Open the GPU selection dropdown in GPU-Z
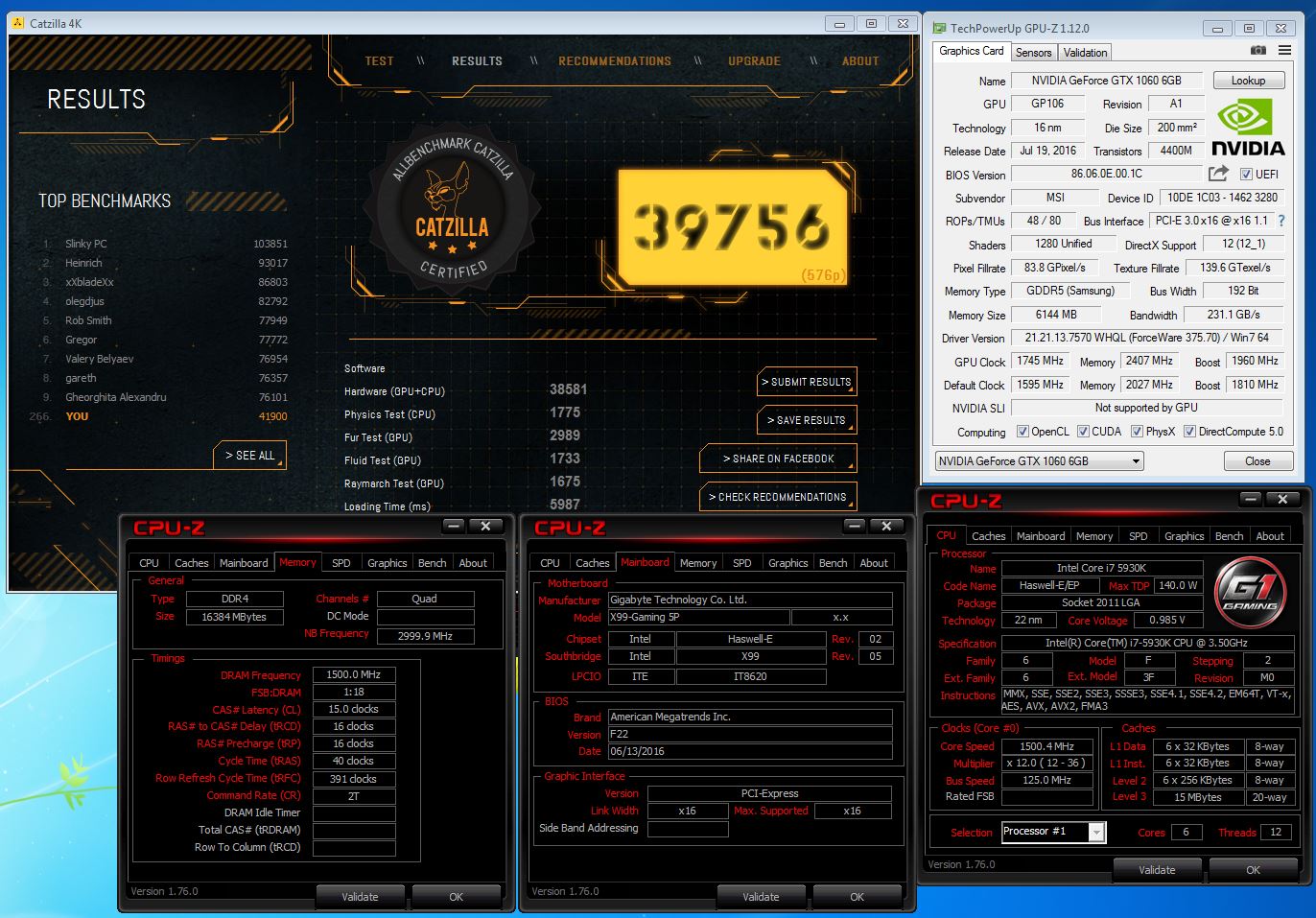Viewport: 1316px width, 918px height. coord(1040,461)
